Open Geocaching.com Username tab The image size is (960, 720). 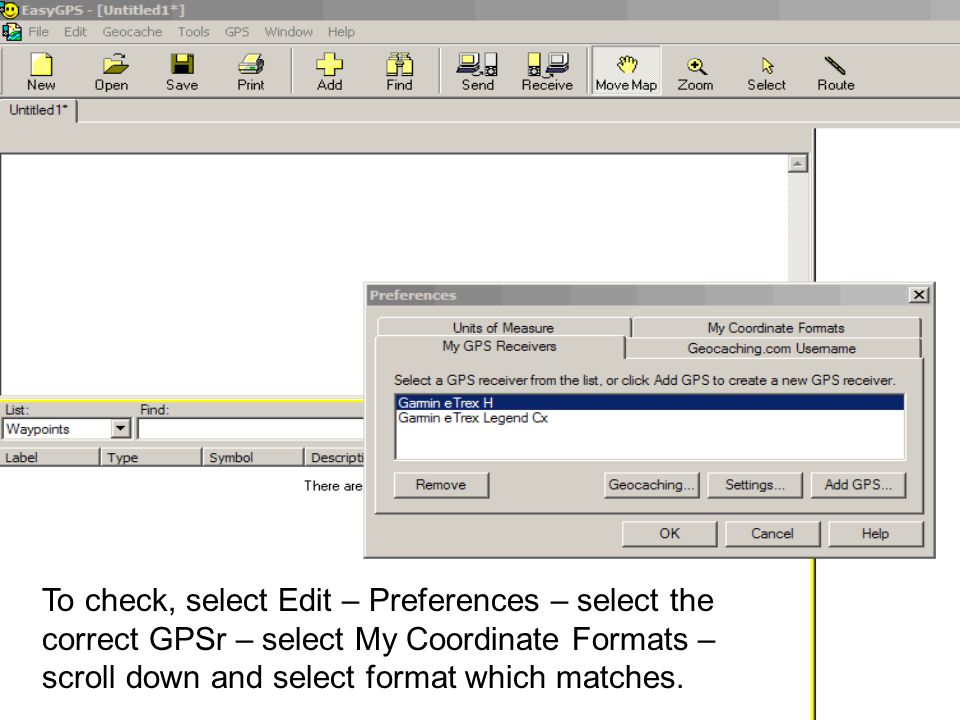click(x=772, y=348)
